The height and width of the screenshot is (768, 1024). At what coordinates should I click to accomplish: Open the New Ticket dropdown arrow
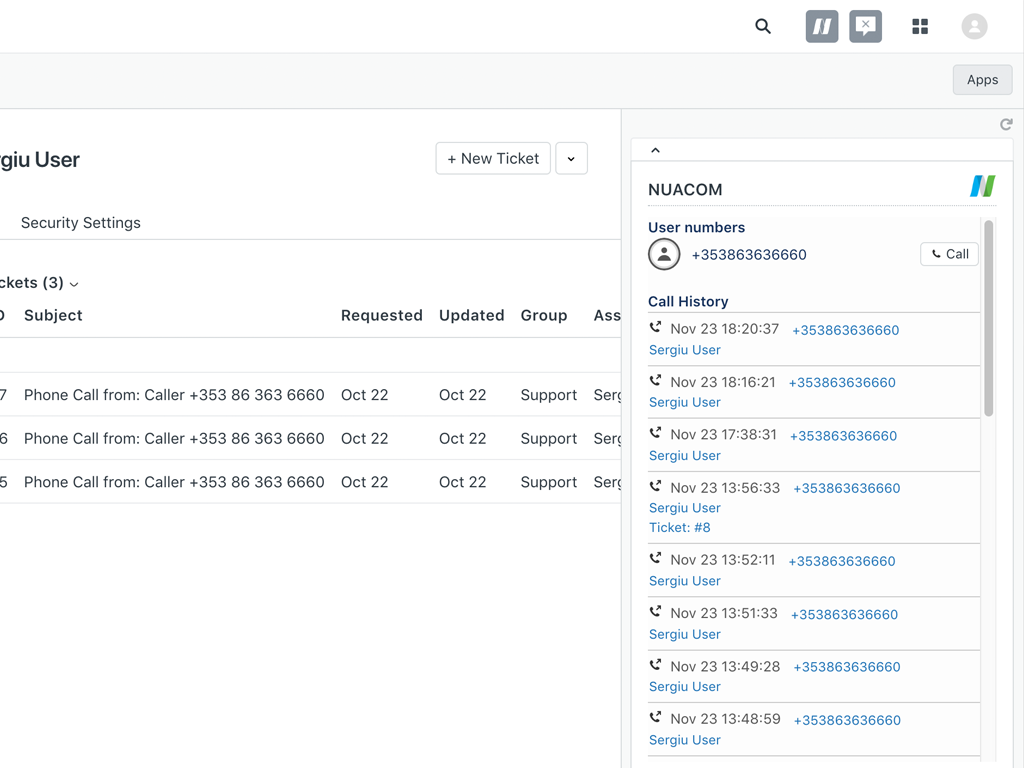[x=571, y=159]
